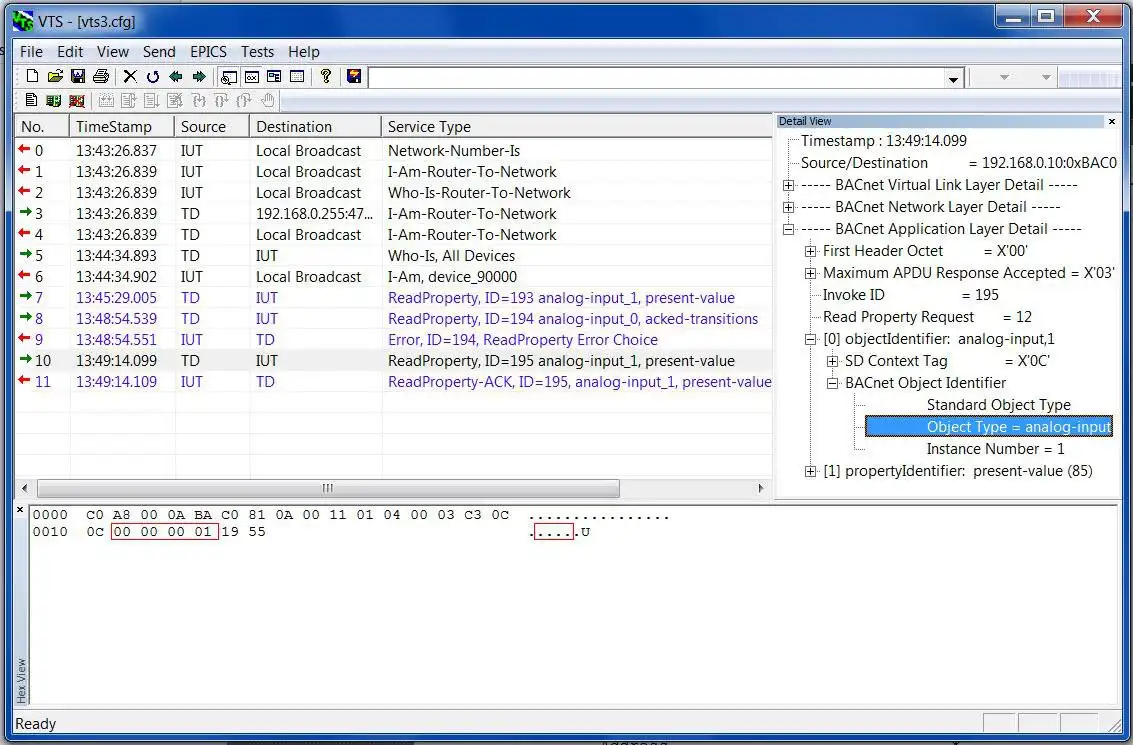Select the Timestamp : 13:49:14.099 tree item
This screenshot has height=745, width=1133.
(883, 141)
